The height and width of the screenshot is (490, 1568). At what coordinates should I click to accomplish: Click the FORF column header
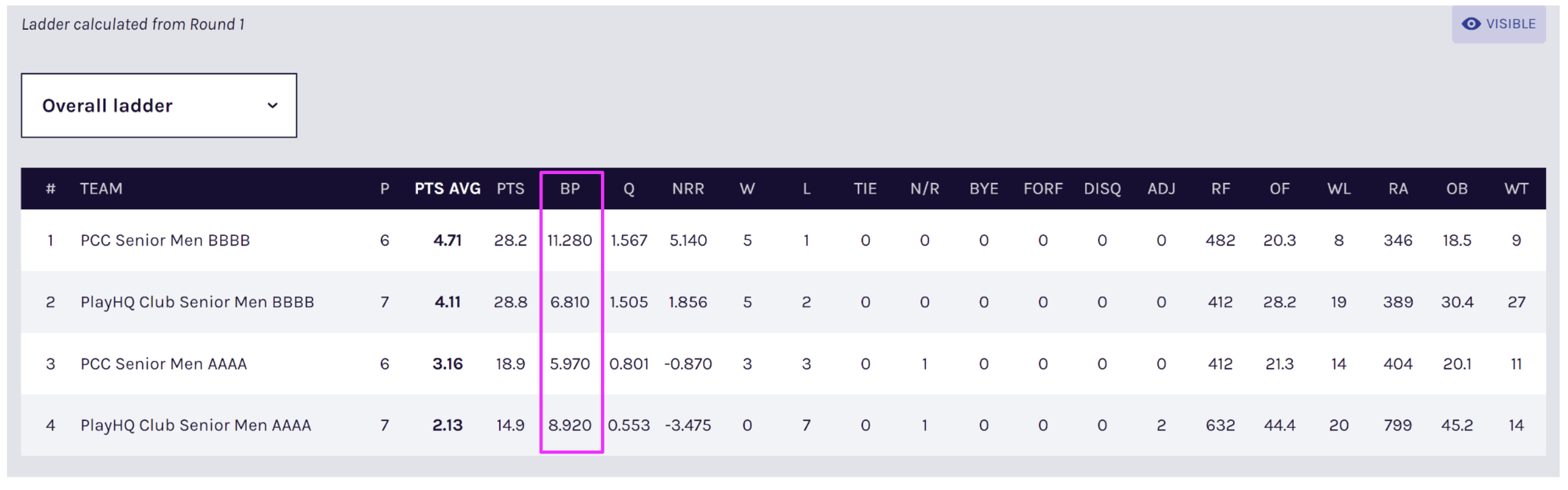click(x=1043, y=189)
